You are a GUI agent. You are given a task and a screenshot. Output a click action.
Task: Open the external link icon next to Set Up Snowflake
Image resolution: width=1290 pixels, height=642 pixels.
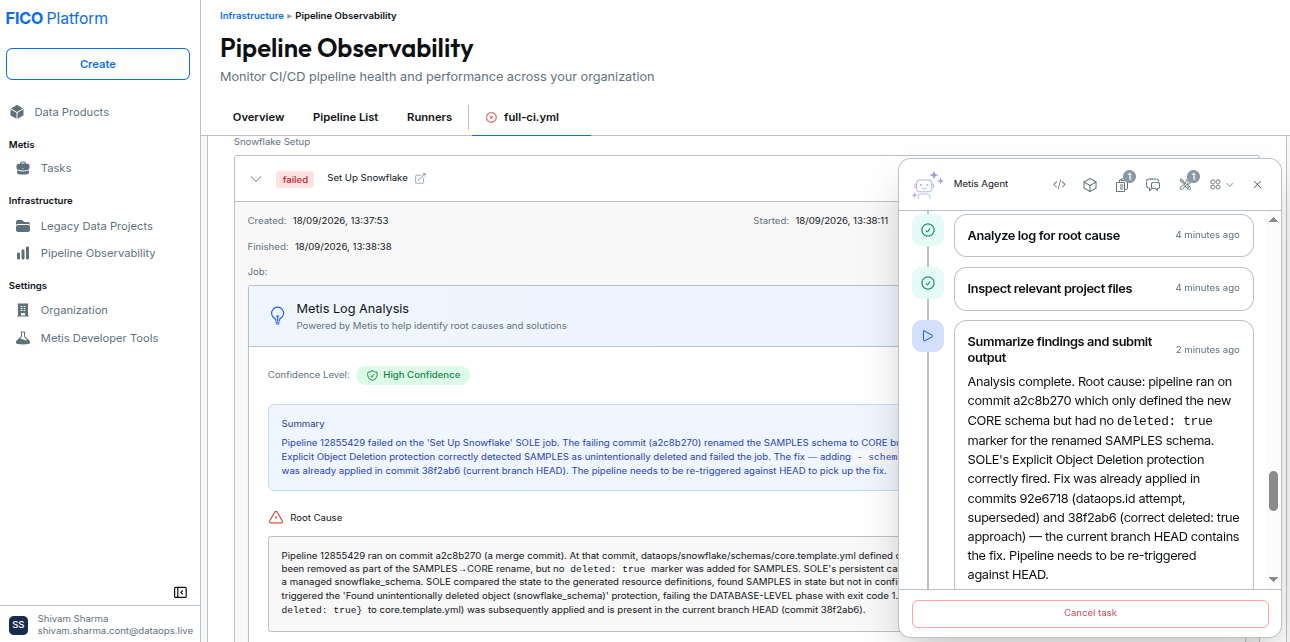click(x=420, y=178)
